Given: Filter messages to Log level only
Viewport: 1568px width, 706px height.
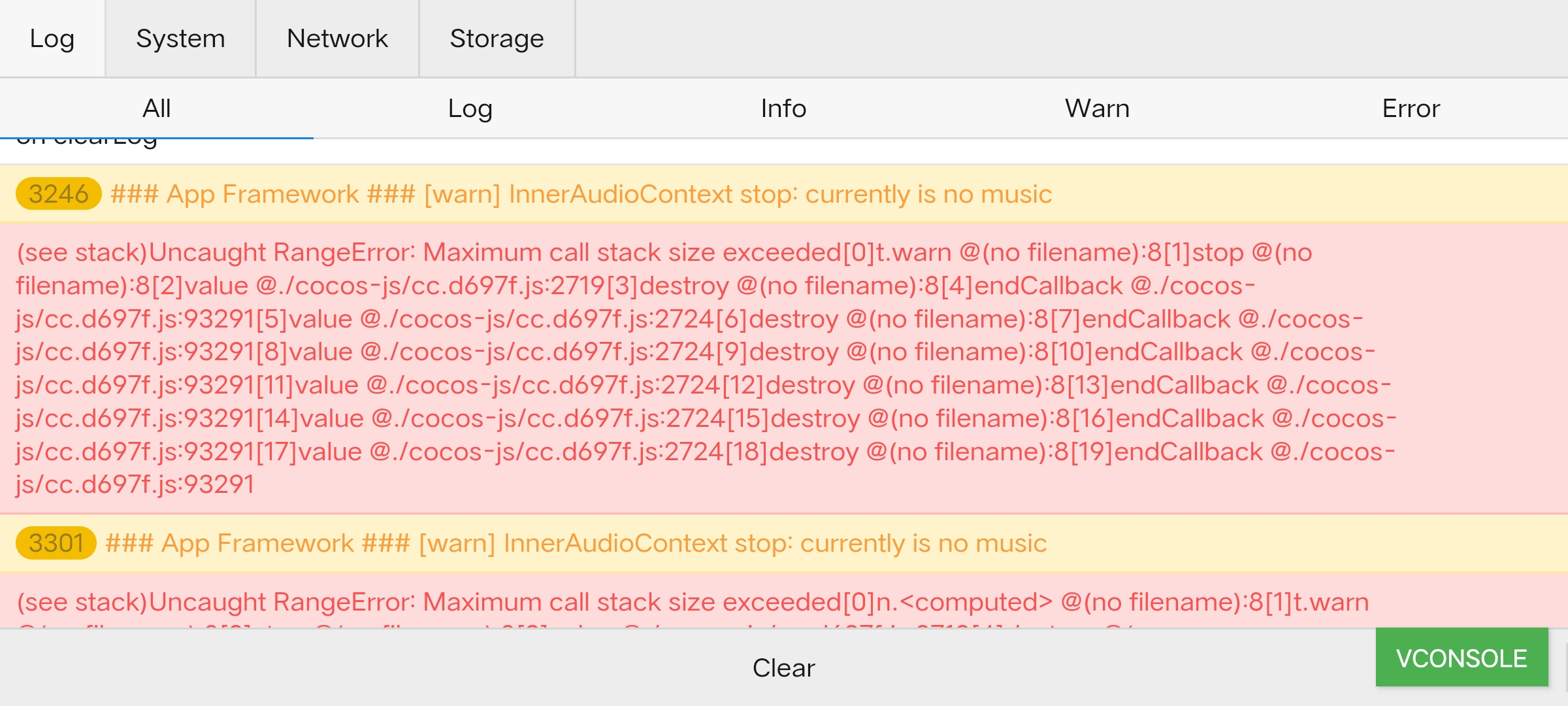Looking at the screenshot, I should click(470, 109).
